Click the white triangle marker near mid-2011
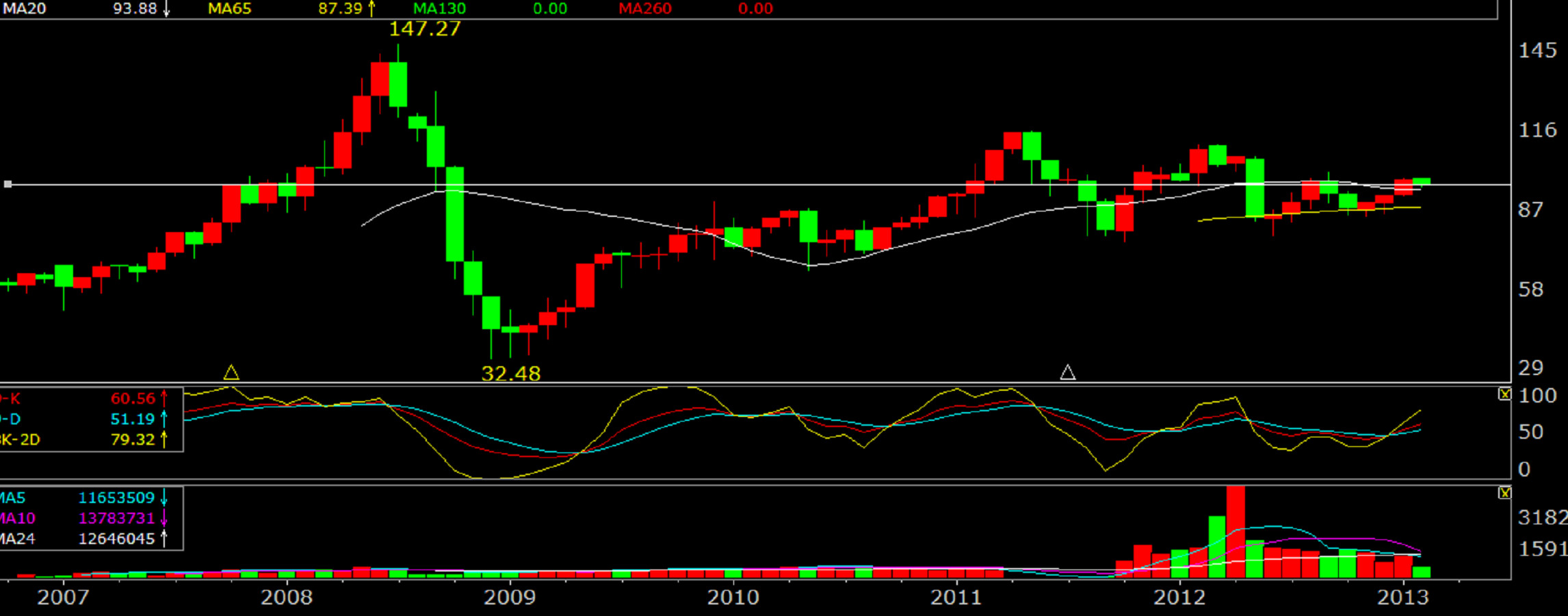1568x616 pixels. (1068, 372)
